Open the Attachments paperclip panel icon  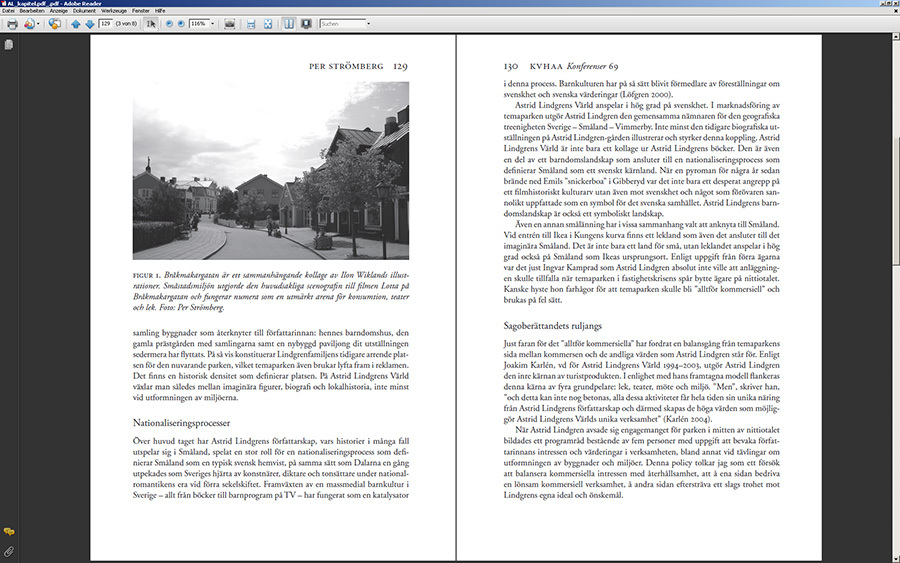9,552
